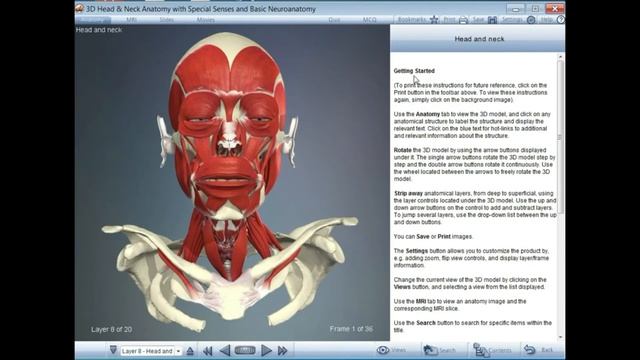Open the Quiz tab
This screenshot has height=360, width=640.
point(334,20)
